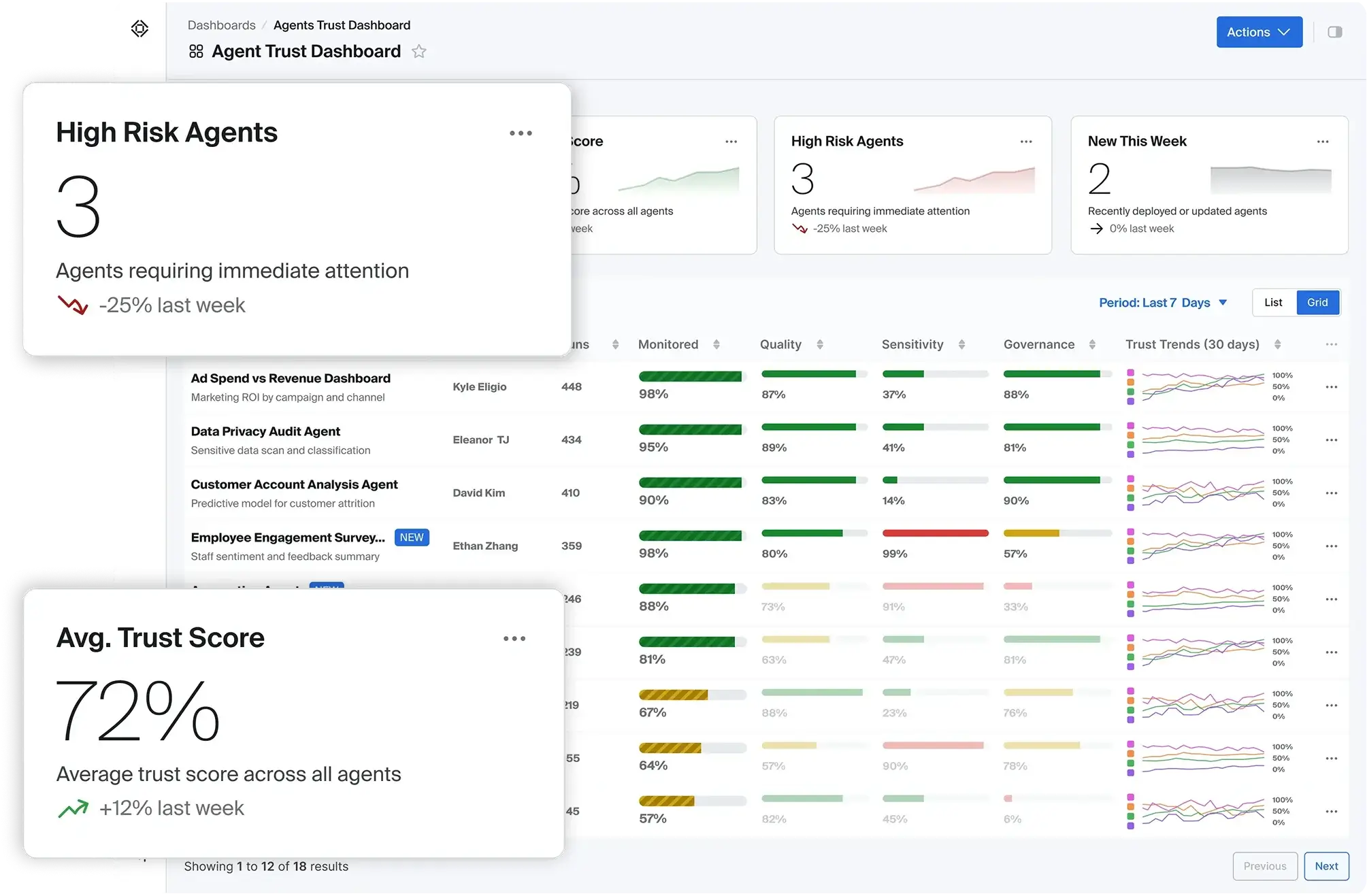Open the Actions dropdown menu
This screenshot has height=896, width=1367.
point(1259,32)
